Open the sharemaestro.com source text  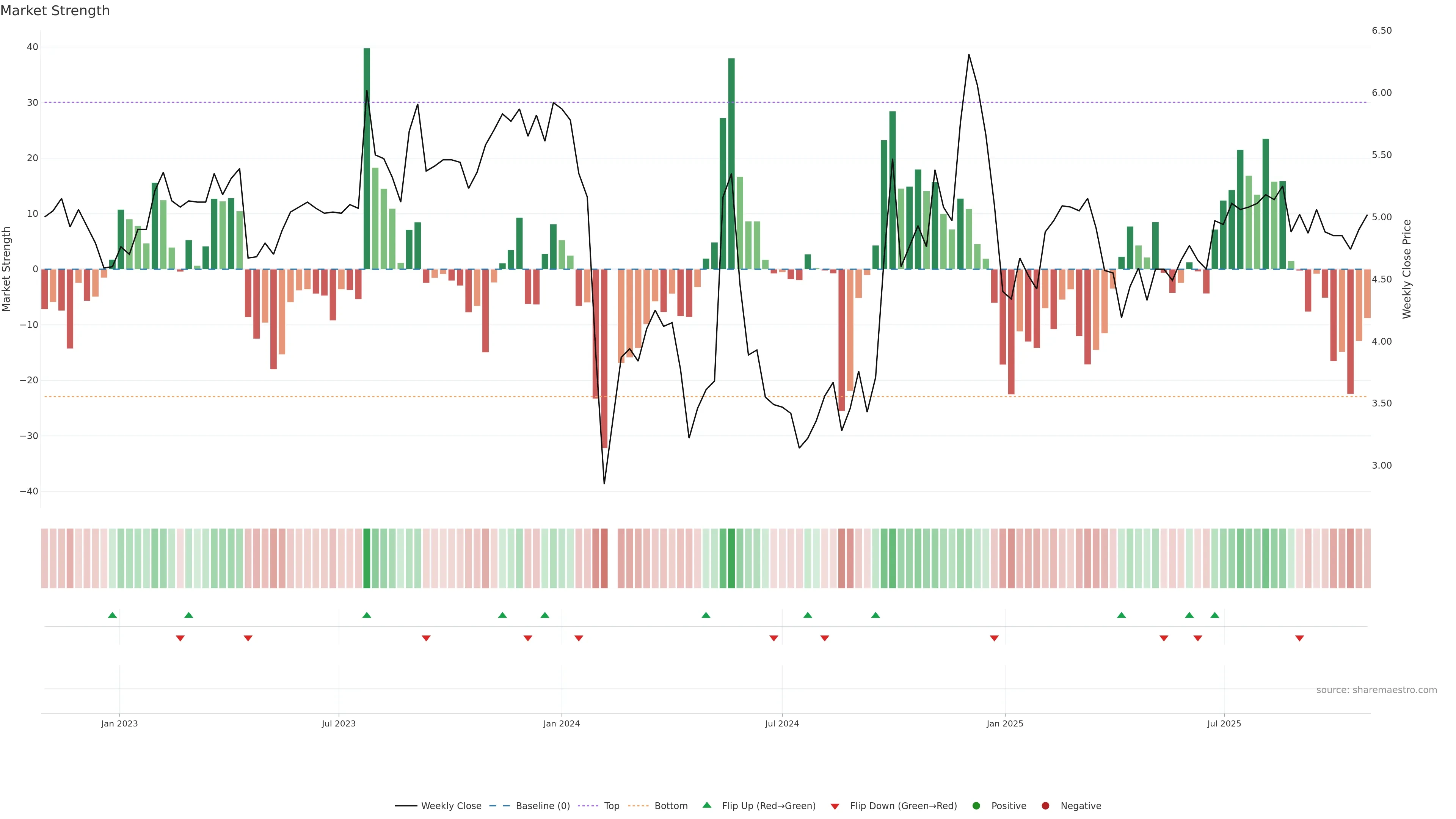[1376, 690]
